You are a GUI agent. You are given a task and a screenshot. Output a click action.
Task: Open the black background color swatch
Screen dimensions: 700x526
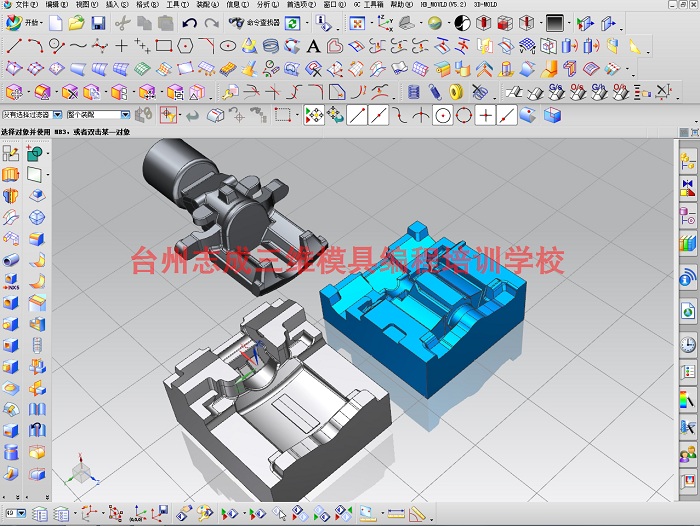[554, 23]
